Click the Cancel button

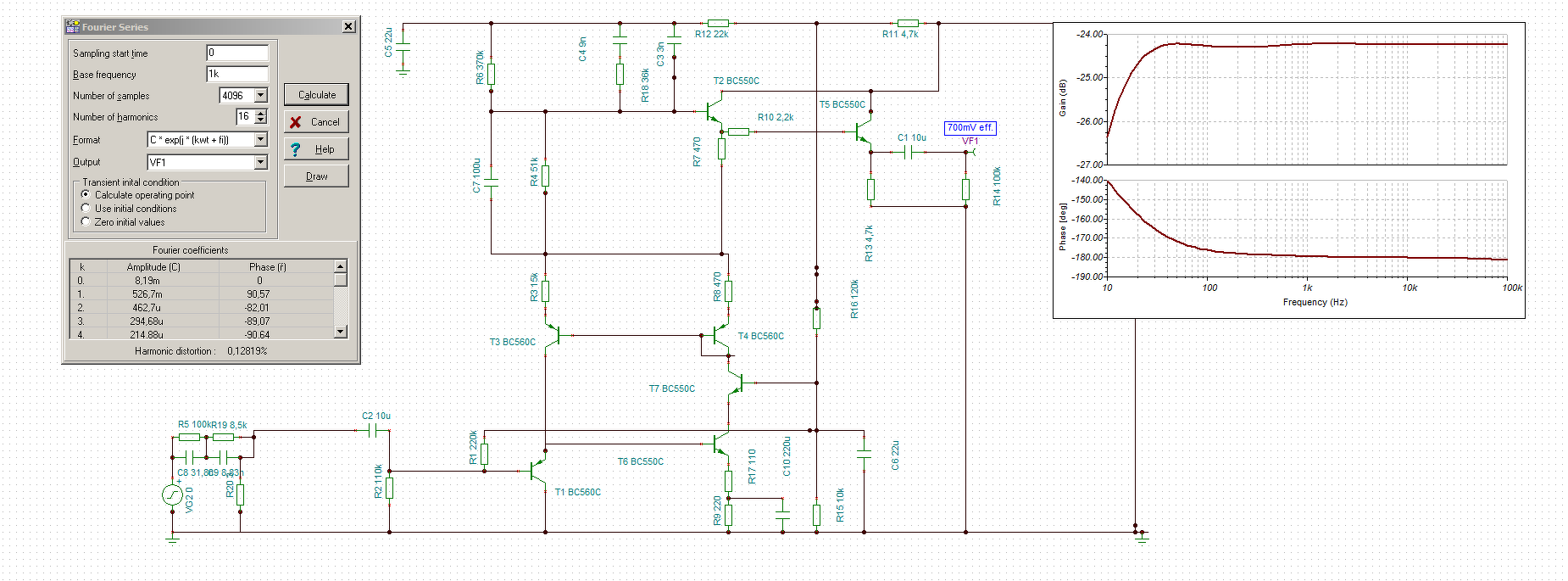[316, 122]
